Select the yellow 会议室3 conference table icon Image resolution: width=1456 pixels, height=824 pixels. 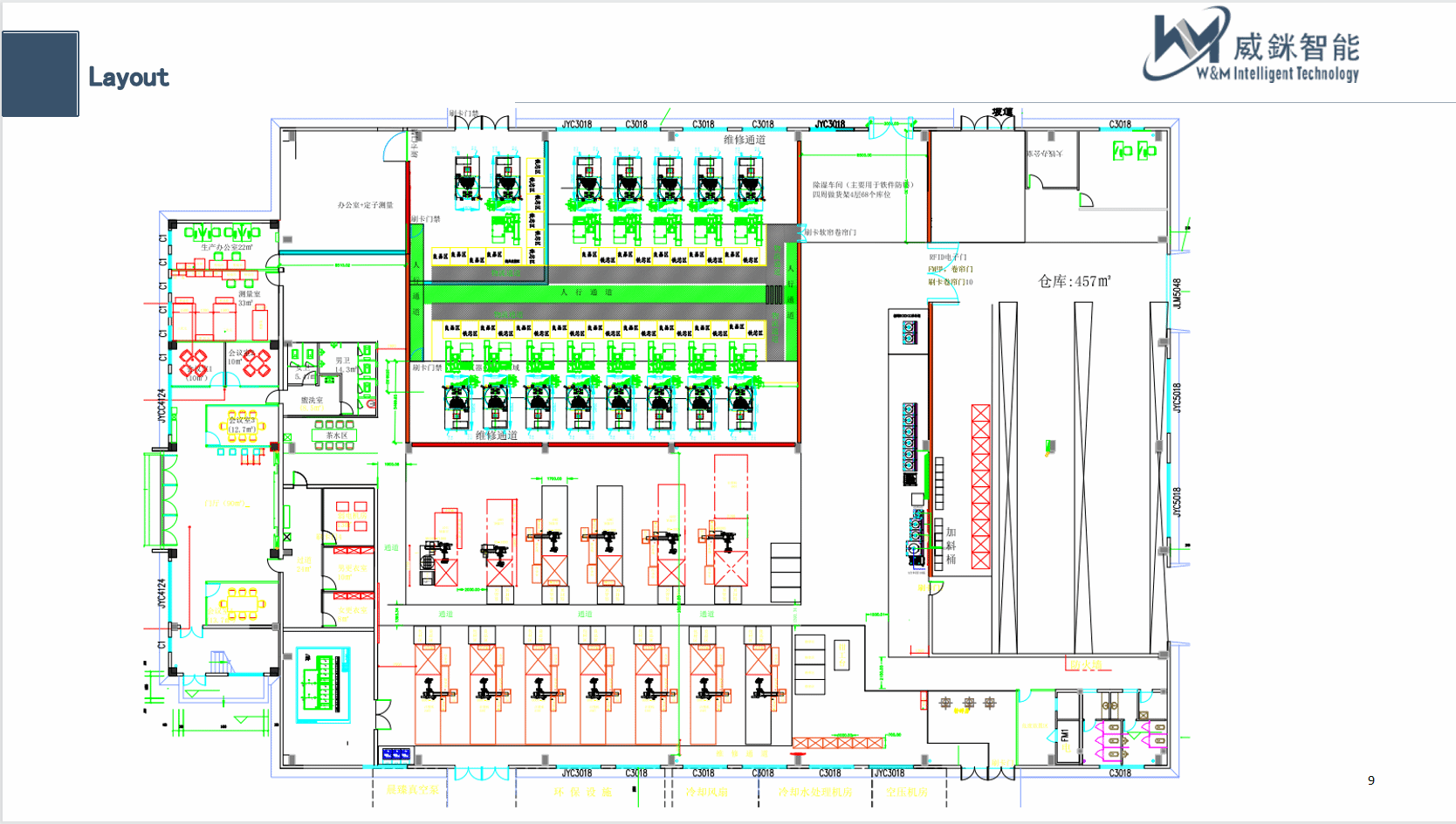pos(242,425)
